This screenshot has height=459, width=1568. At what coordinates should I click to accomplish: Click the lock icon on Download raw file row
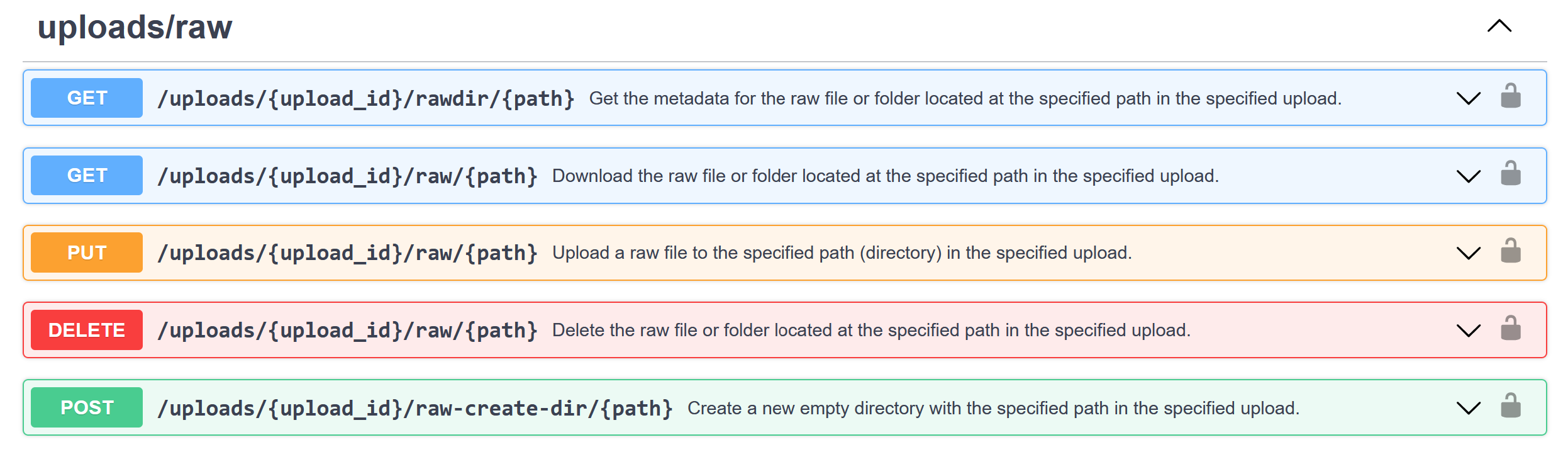[1511, 173]
